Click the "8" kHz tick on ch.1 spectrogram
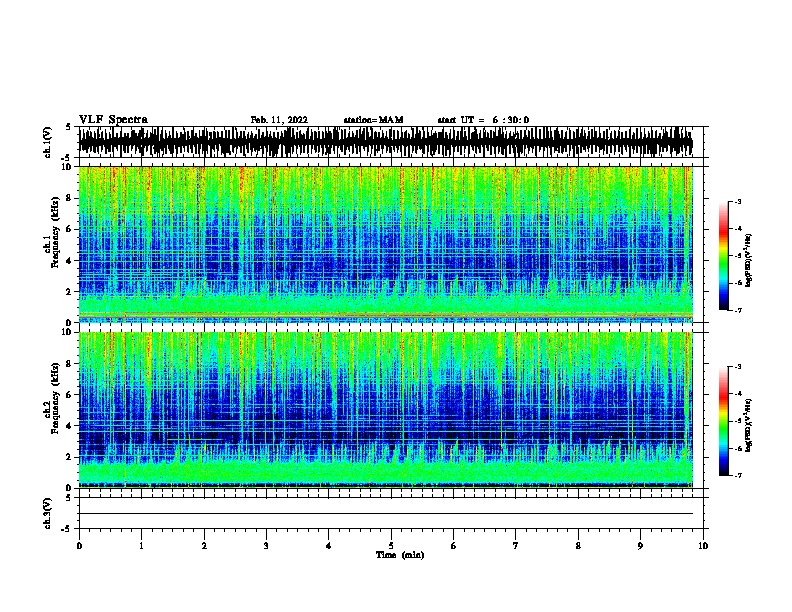The height and width of the screenshot is (612, 792). pos(69,198)
